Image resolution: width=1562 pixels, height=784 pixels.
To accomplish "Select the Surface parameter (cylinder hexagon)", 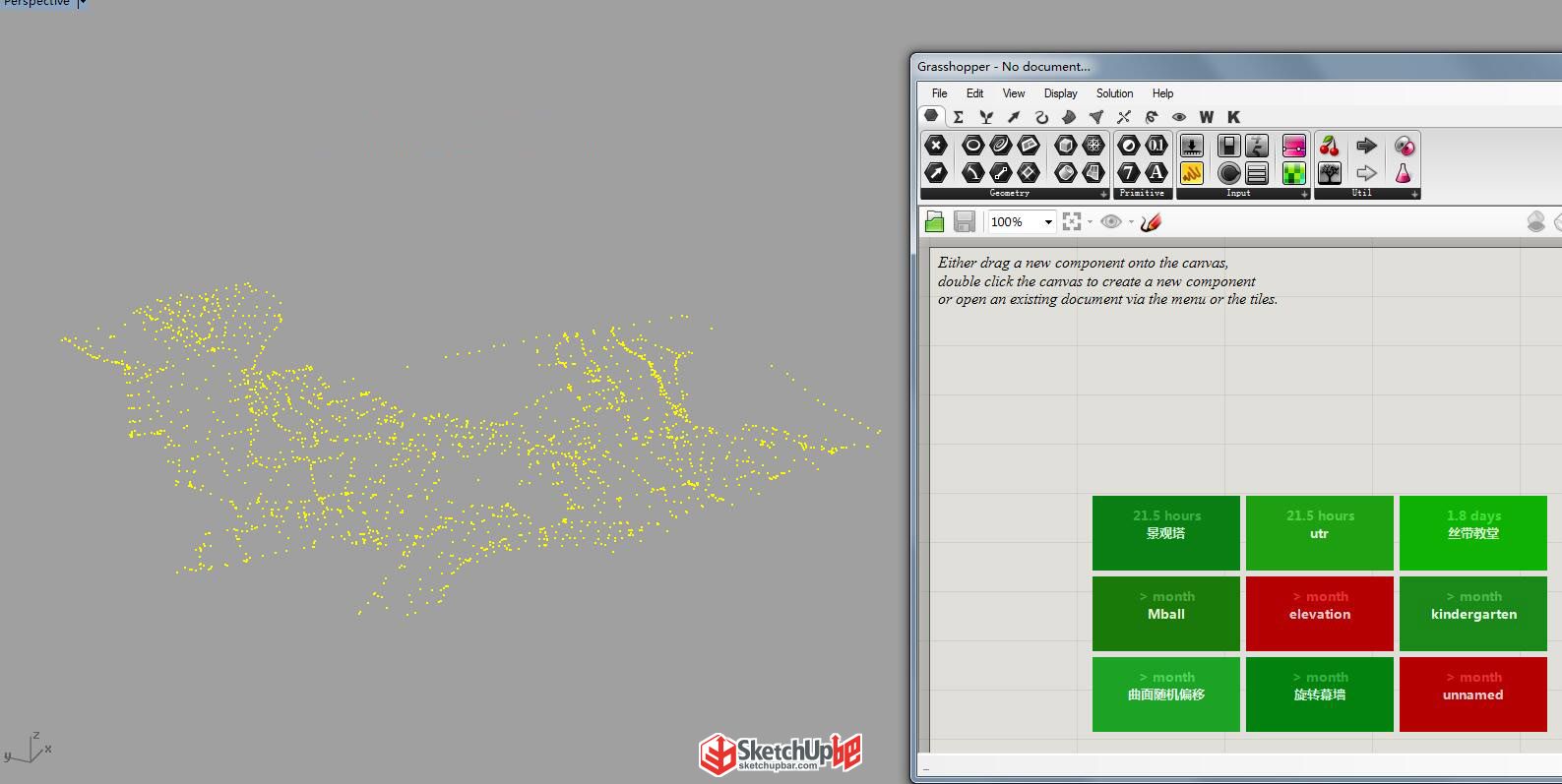I will coord(1065,173).
